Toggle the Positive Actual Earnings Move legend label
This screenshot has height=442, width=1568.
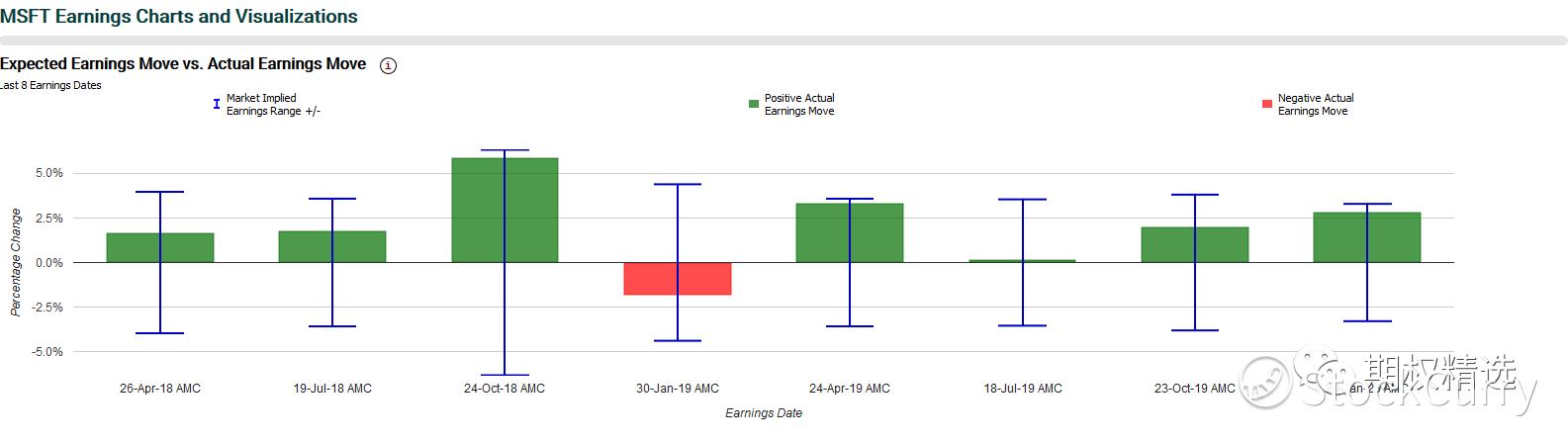(x=799, y=105)
